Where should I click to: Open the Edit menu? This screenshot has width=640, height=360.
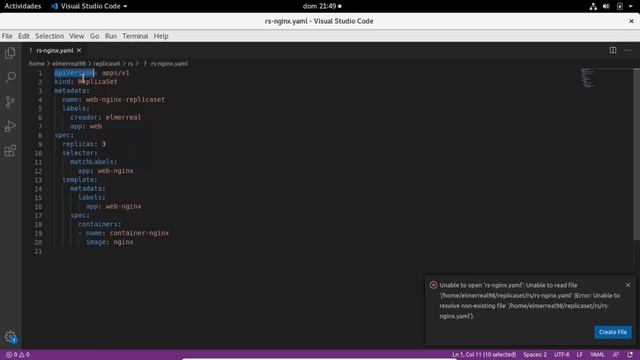point(24,36)
